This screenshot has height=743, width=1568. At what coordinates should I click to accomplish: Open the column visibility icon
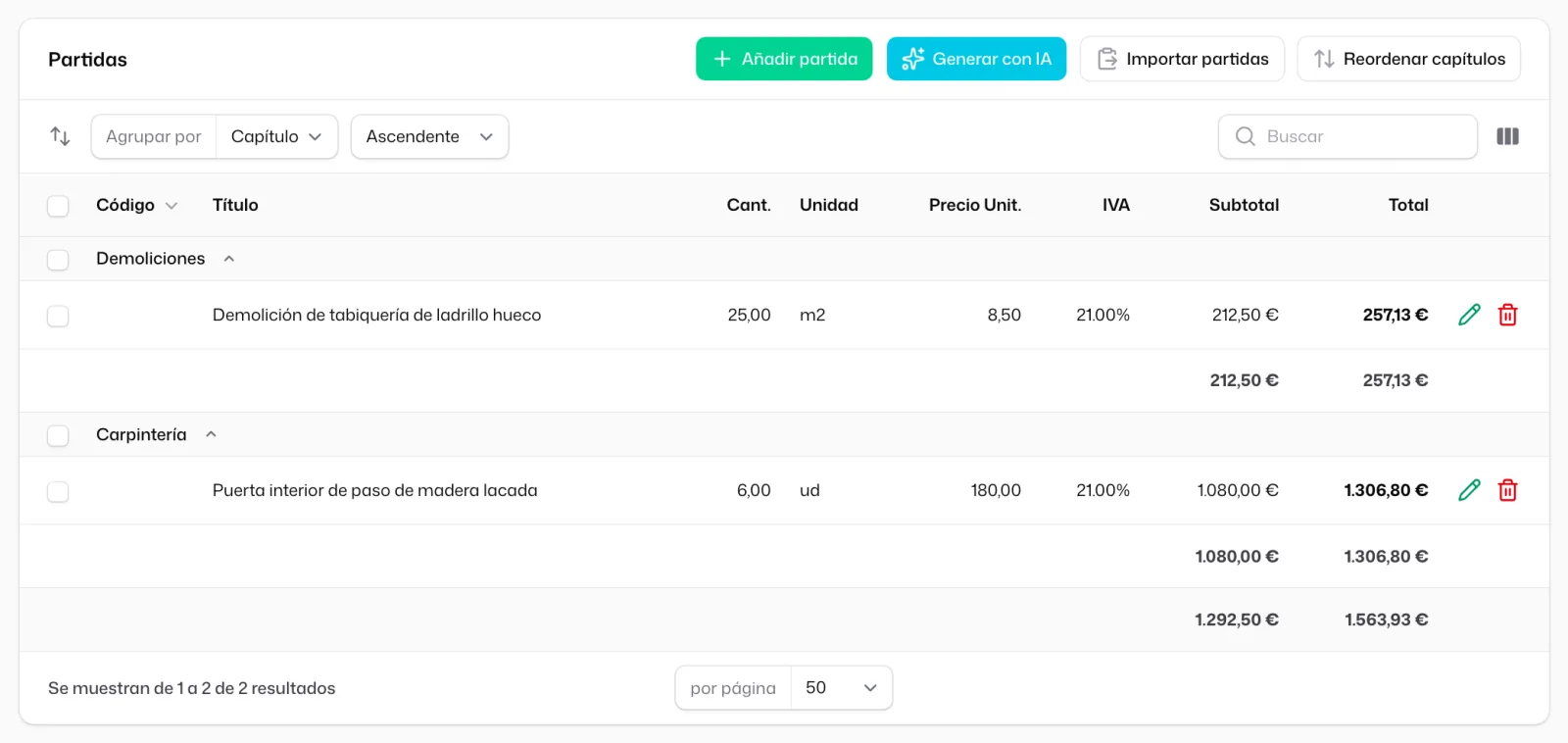click(1507, 136)
